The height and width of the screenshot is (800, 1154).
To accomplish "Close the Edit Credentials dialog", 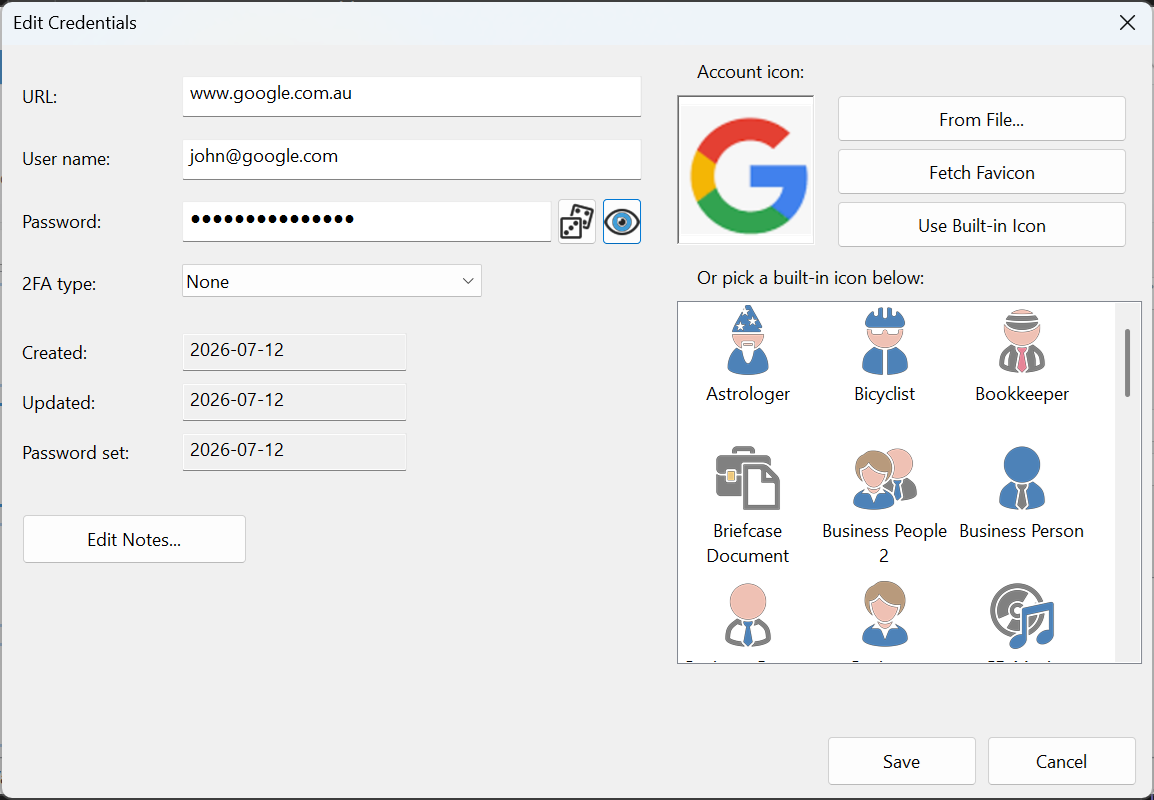I will pyautogui.click(x=1127, y=23).
